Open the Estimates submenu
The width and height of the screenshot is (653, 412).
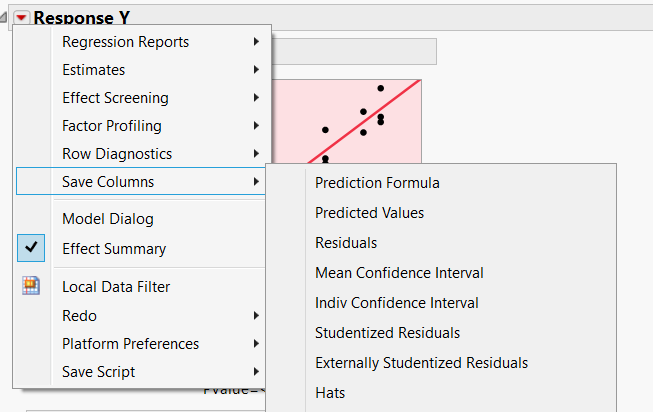94,70
